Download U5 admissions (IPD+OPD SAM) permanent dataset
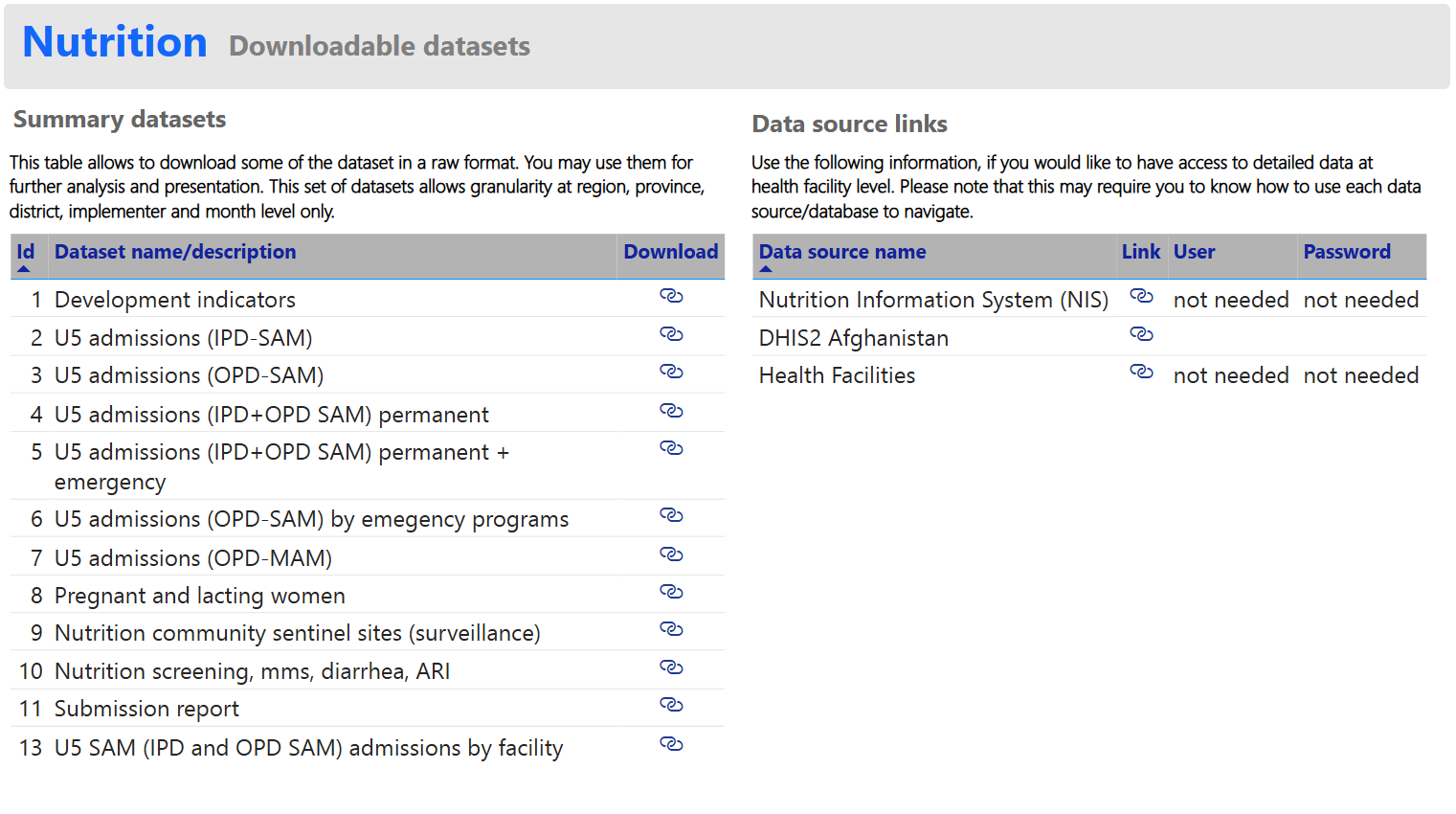This screenshot has width=1456, height=814. (671, 411)
